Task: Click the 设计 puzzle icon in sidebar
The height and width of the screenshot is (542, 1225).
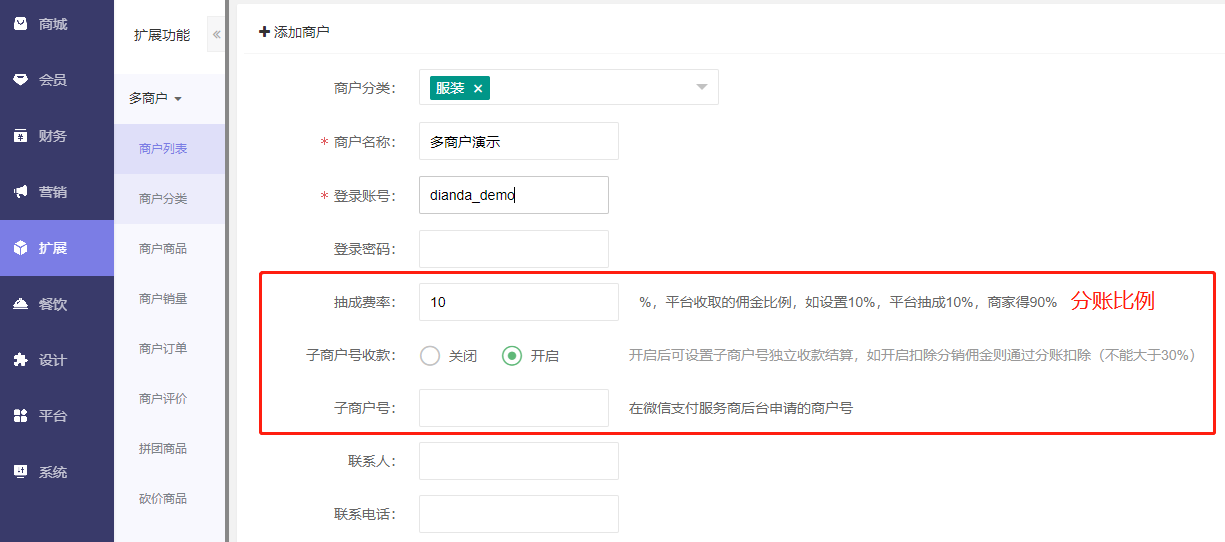Action: pyautogui.click(x=20, y=360)
